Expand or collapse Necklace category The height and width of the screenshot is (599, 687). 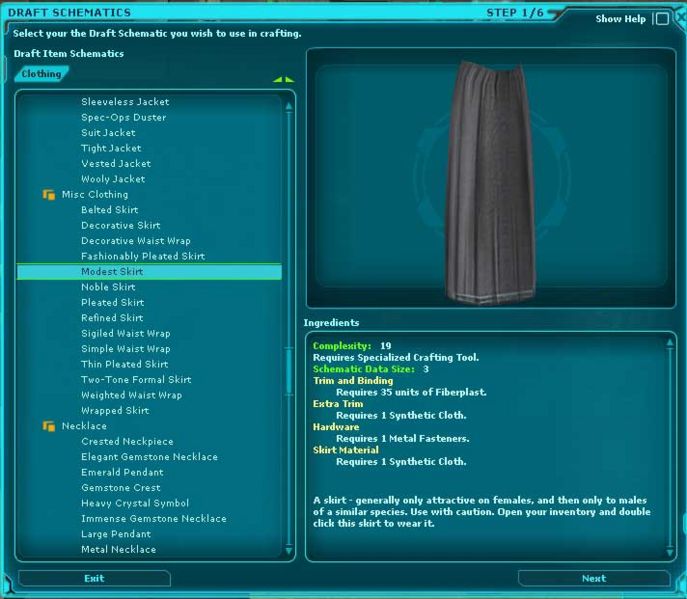coord(84,426)
